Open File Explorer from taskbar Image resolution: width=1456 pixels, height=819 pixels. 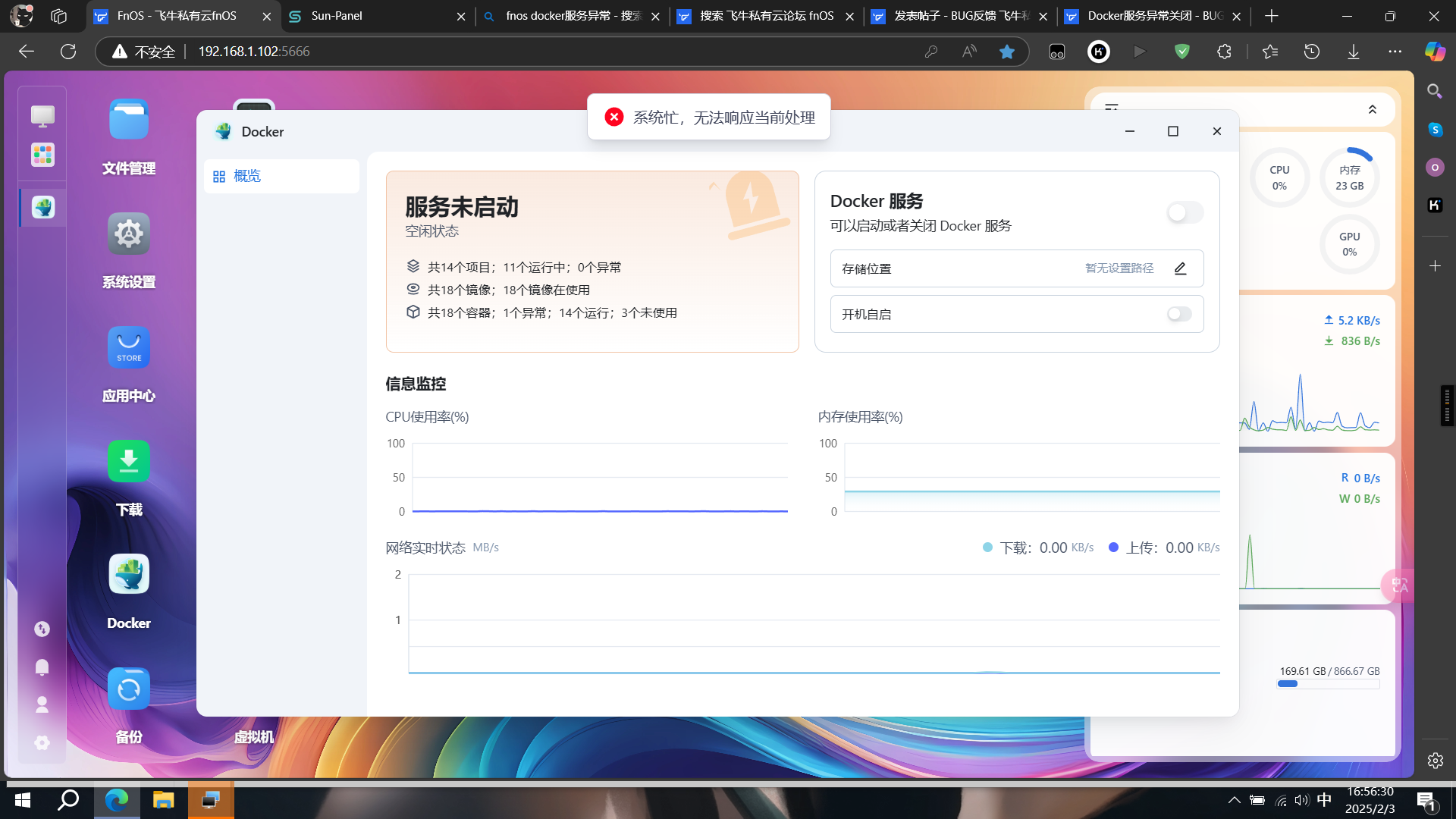coord(163,800)
